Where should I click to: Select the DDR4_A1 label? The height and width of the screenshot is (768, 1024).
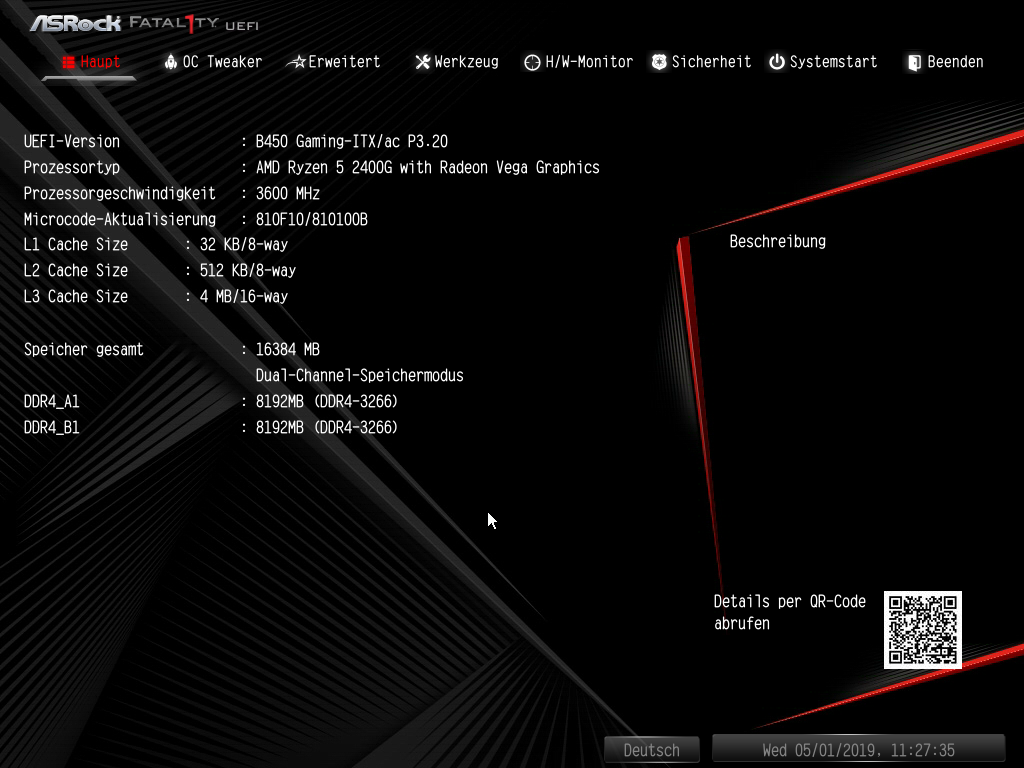(x=52, y=402)
